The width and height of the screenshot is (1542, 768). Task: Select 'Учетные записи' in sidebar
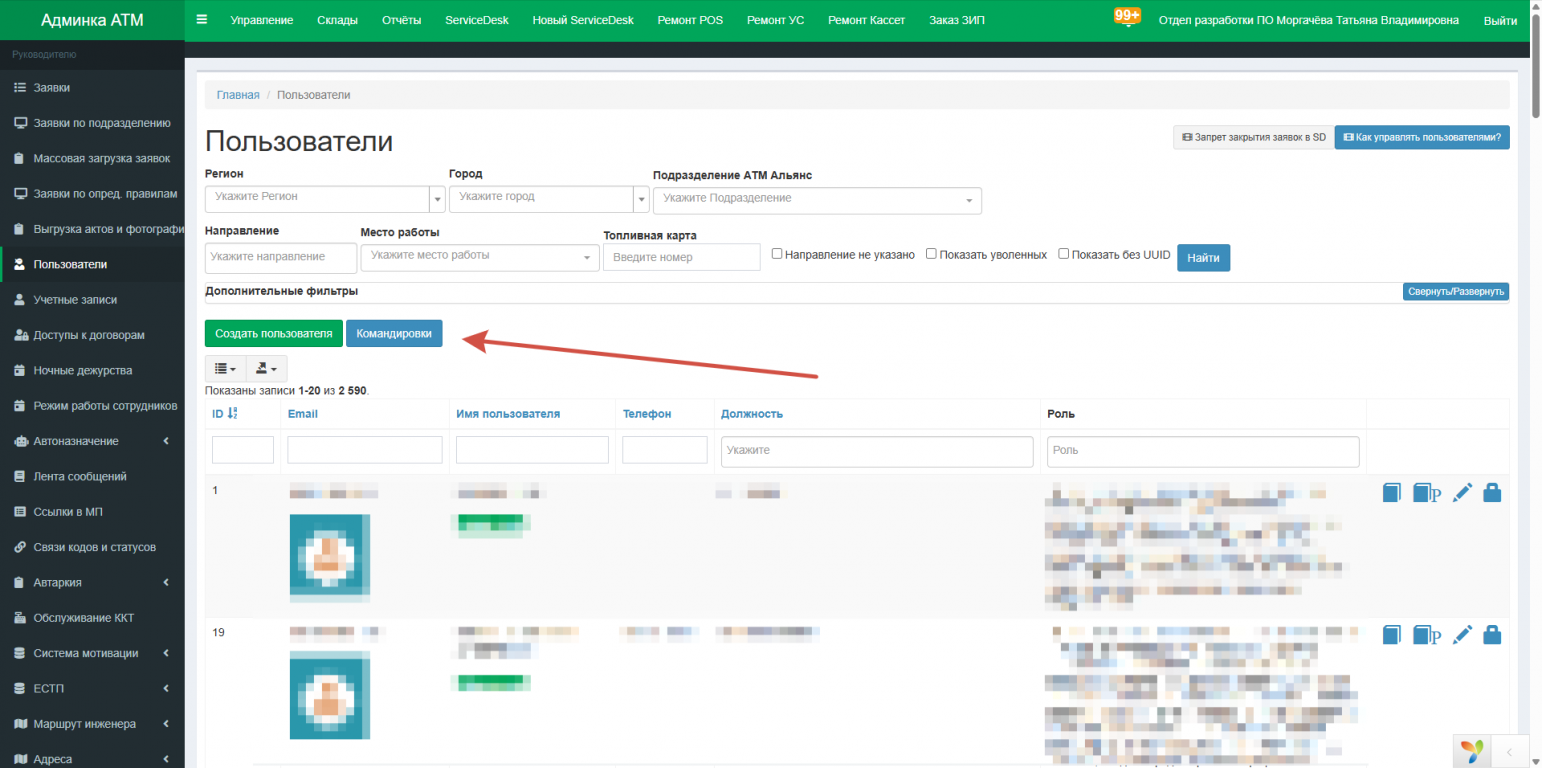75,299
